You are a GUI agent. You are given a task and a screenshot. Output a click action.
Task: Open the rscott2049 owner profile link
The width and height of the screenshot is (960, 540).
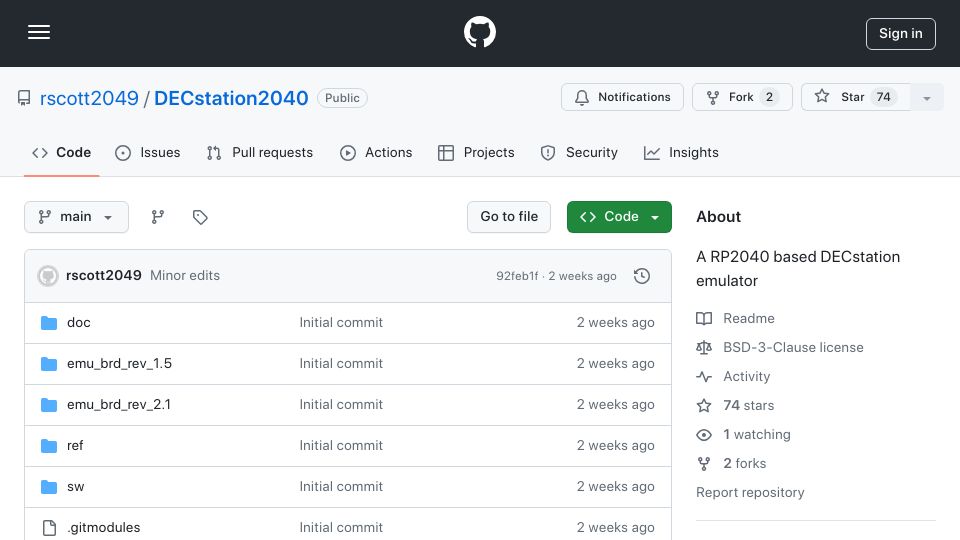coord(89,98)
